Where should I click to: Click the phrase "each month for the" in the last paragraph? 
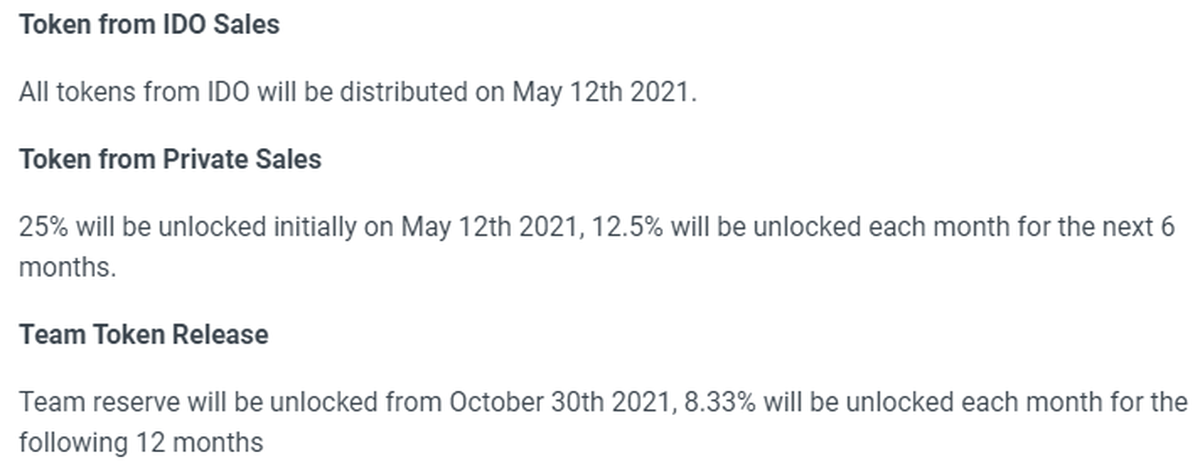coord(1073,402)
